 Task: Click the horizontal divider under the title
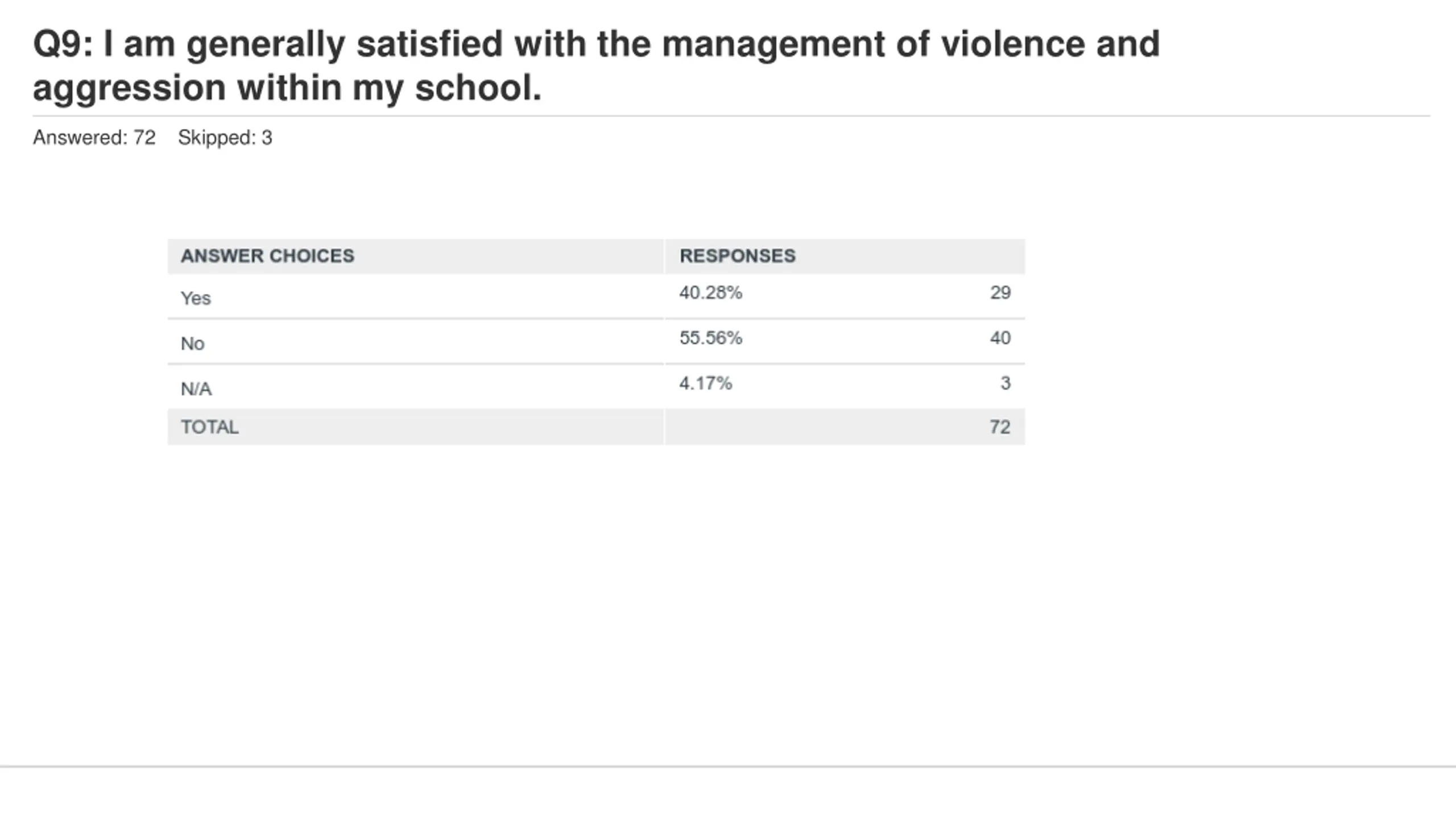click(x=731, y=116)
